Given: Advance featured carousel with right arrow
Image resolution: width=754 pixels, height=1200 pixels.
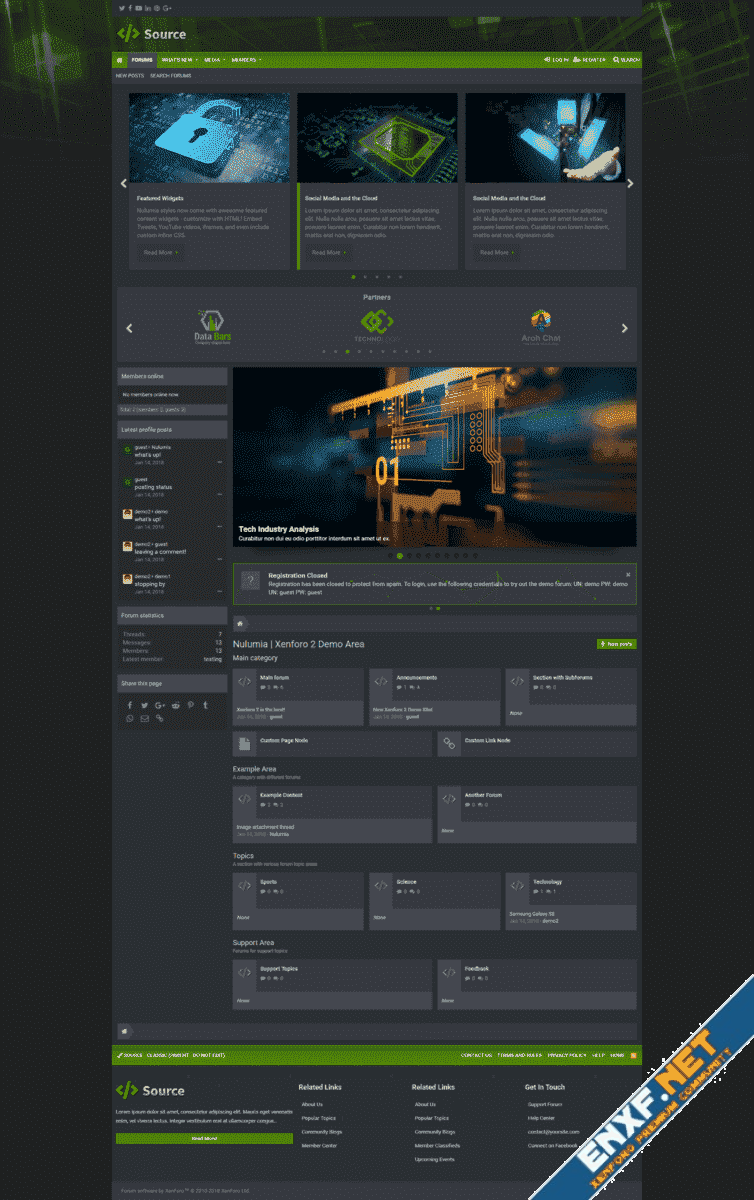Looking at the screenshot, I should pyautogui.click(x=630, y=184).
